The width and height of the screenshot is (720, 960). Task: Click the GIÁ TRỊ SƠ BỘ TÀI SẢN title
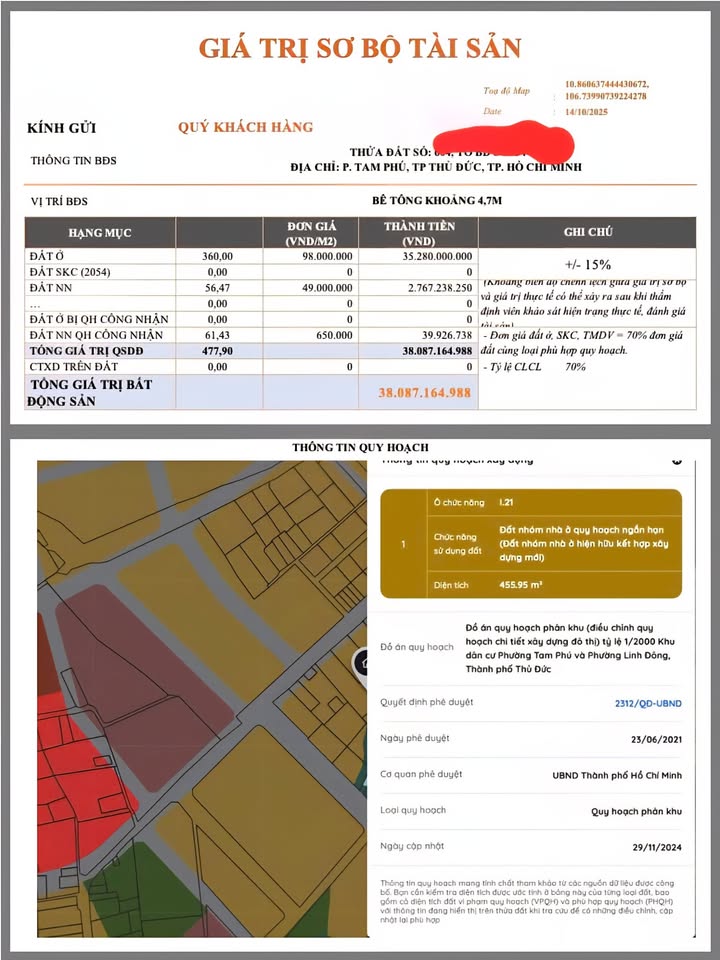[x=360, y=47]
